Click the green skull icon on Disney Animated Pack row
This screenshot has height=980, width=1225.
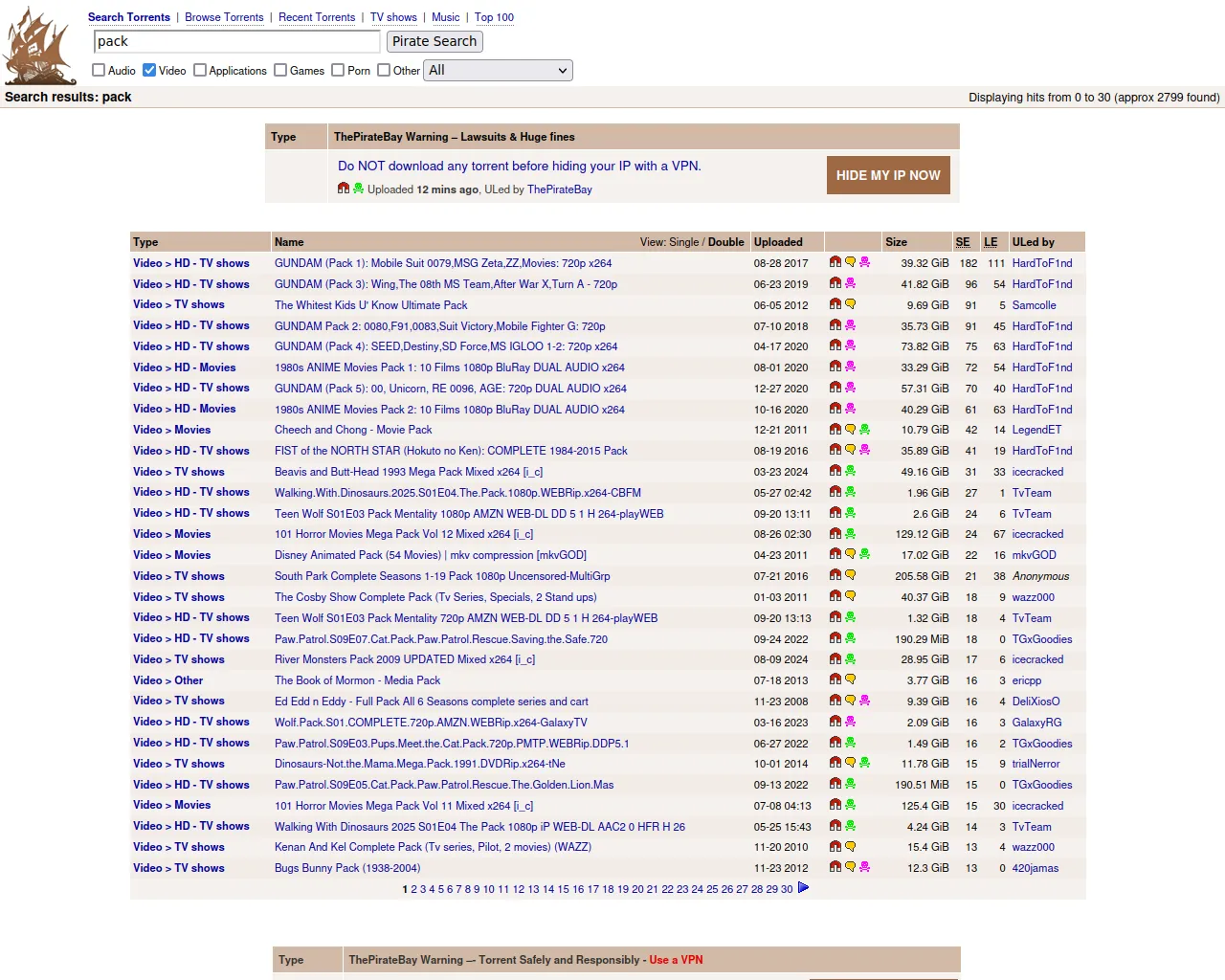coord(864,554)
